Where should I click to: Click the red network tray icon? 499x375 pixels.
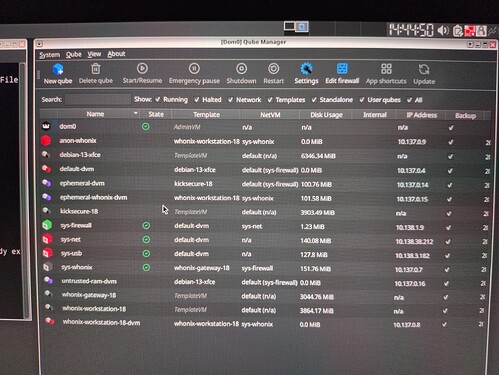click(x=469, y=31)
